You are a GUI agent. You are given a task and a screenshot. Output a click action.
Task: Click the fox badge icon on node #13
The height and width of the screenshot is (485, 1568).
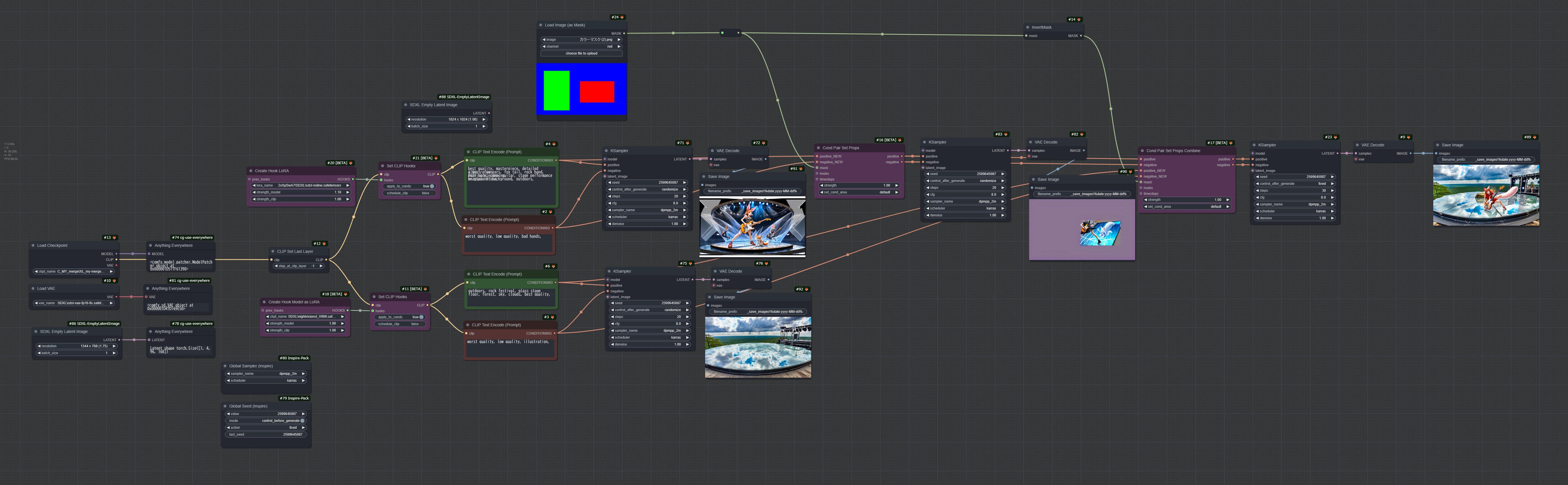tap(114, 238)
